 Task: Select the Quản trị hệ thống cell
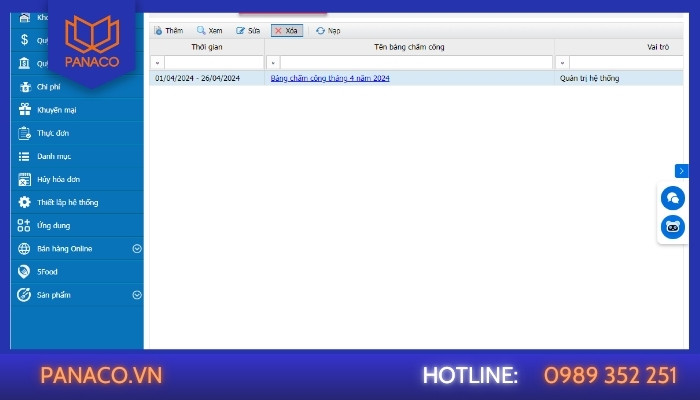619,78
